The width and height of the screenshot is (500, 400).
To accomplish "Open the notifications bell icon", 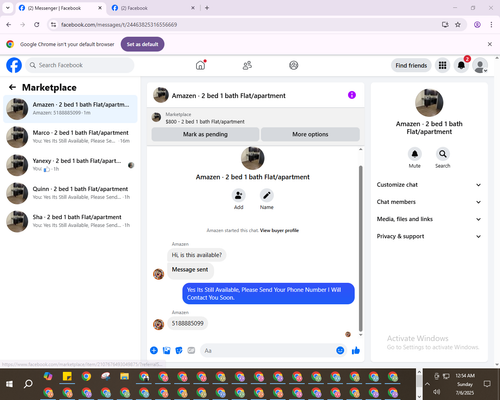I will point(461,65).
